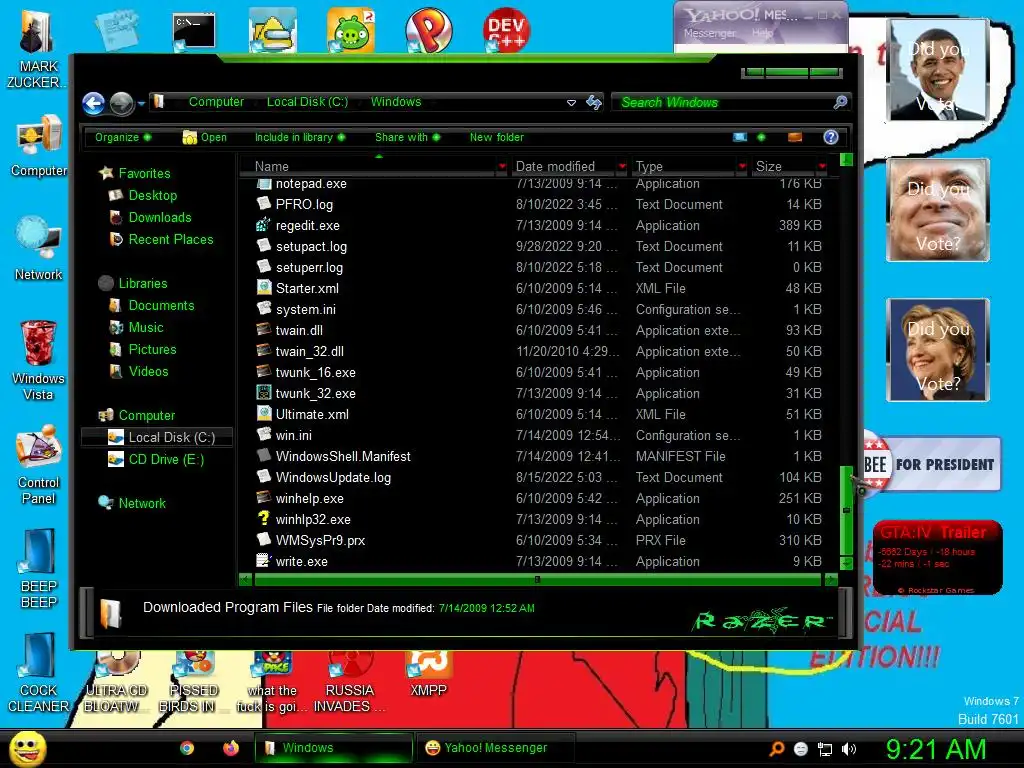Open the Date modified column filter dropdown
The width and height of the screenshot is (1024, 768).
[x=622, y=167]
